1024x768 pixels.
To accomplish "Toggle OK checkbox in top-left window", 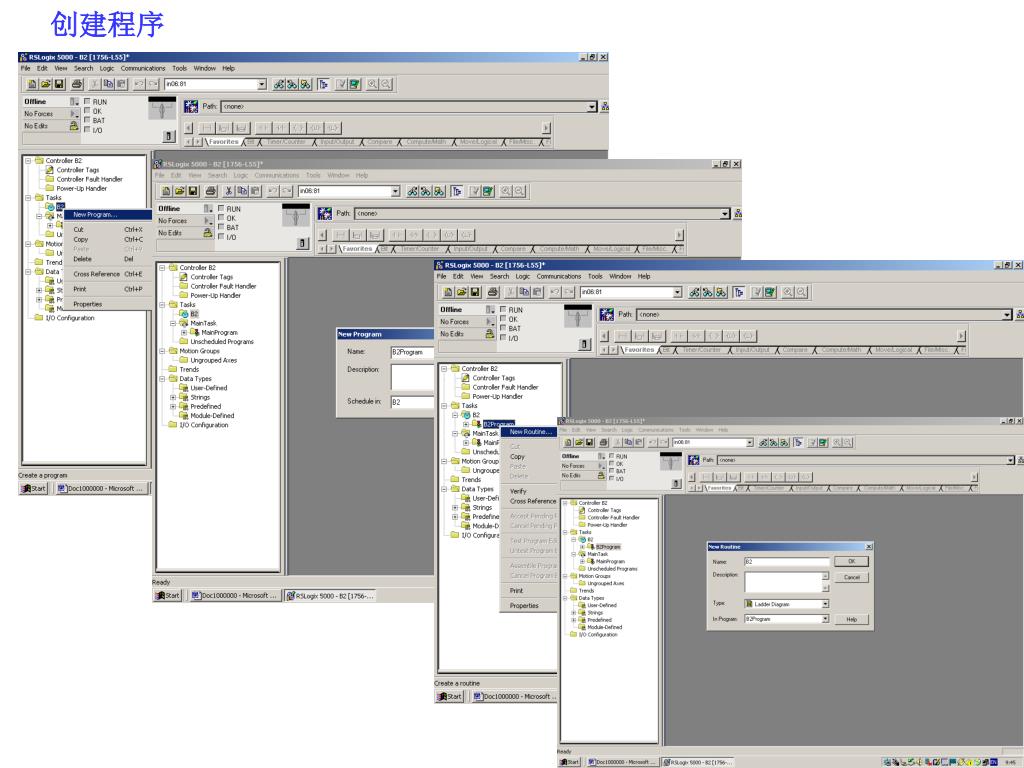I will (87, 110).
